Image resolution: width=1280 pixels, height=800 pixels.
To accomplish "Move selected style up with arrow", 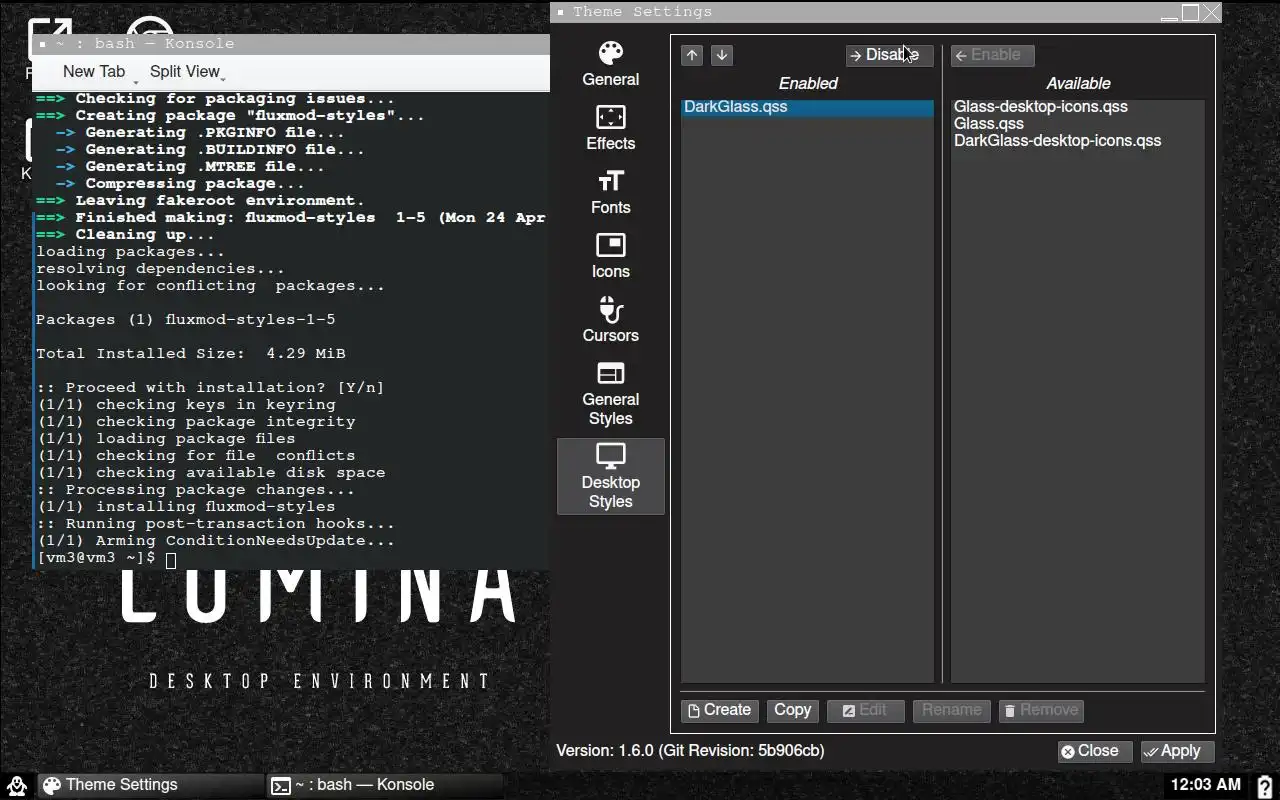I will pos(692,55).
